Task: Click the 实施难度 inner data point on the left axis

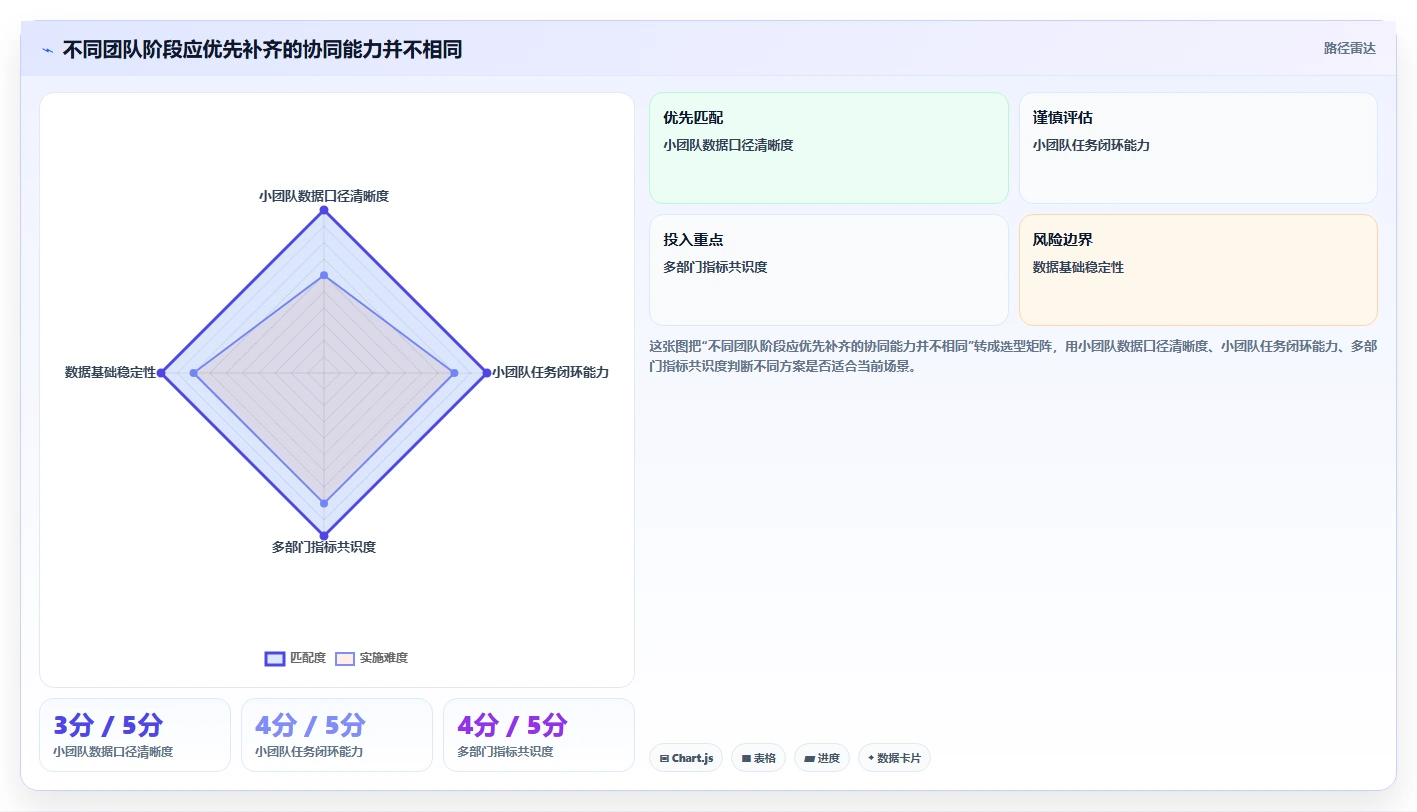Action: coord(194,373)
